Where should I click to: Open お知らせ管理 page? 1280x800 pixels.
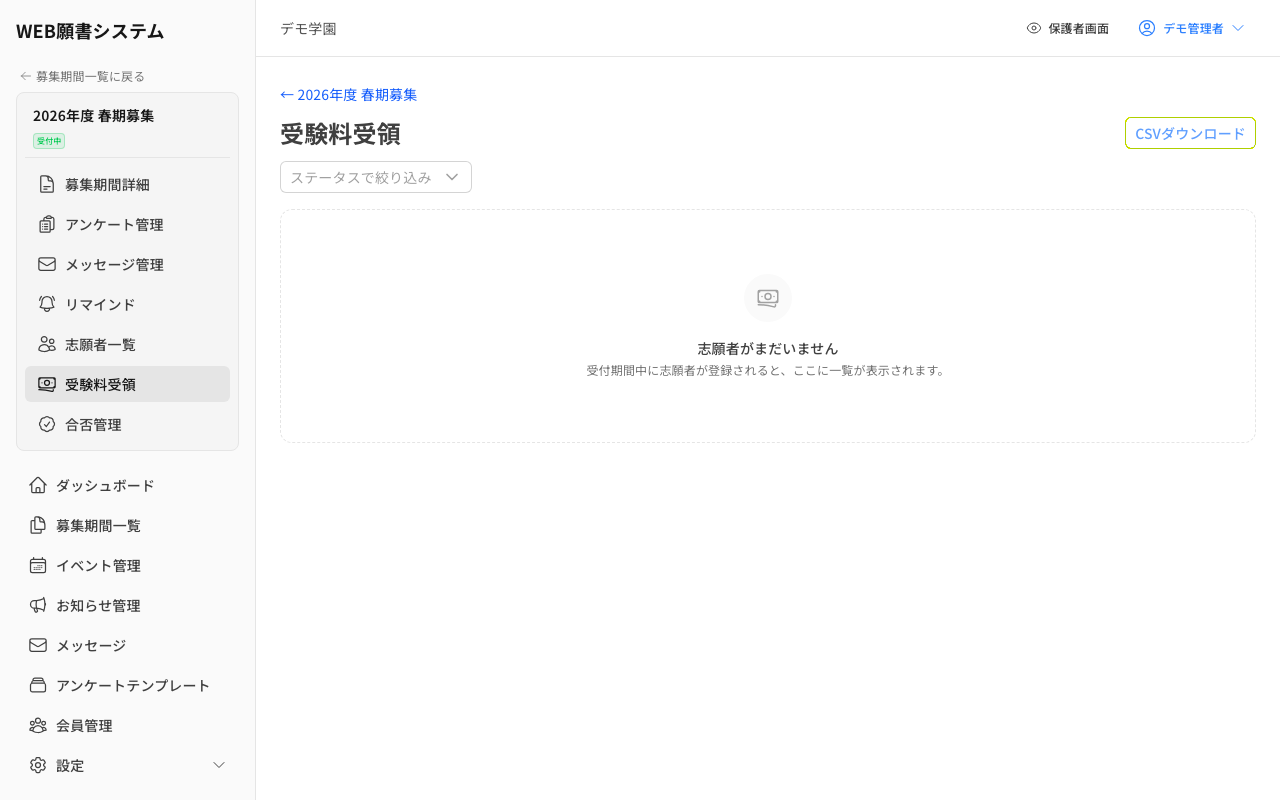click(128, 605)
